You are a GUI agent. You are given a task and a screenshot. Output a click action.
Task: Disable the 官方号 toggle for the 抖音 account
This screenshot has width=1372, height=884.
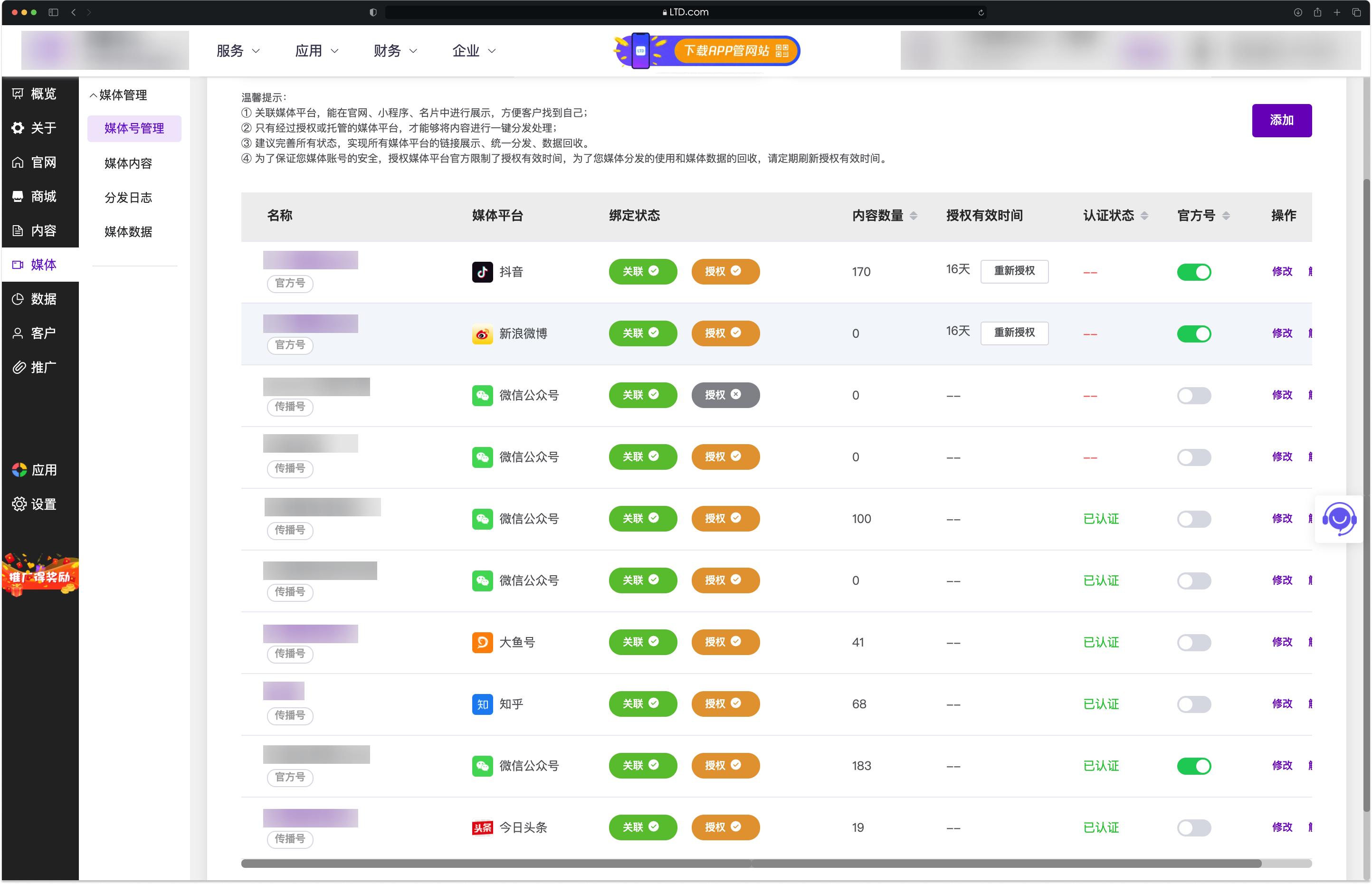(x=1194, y=272)
